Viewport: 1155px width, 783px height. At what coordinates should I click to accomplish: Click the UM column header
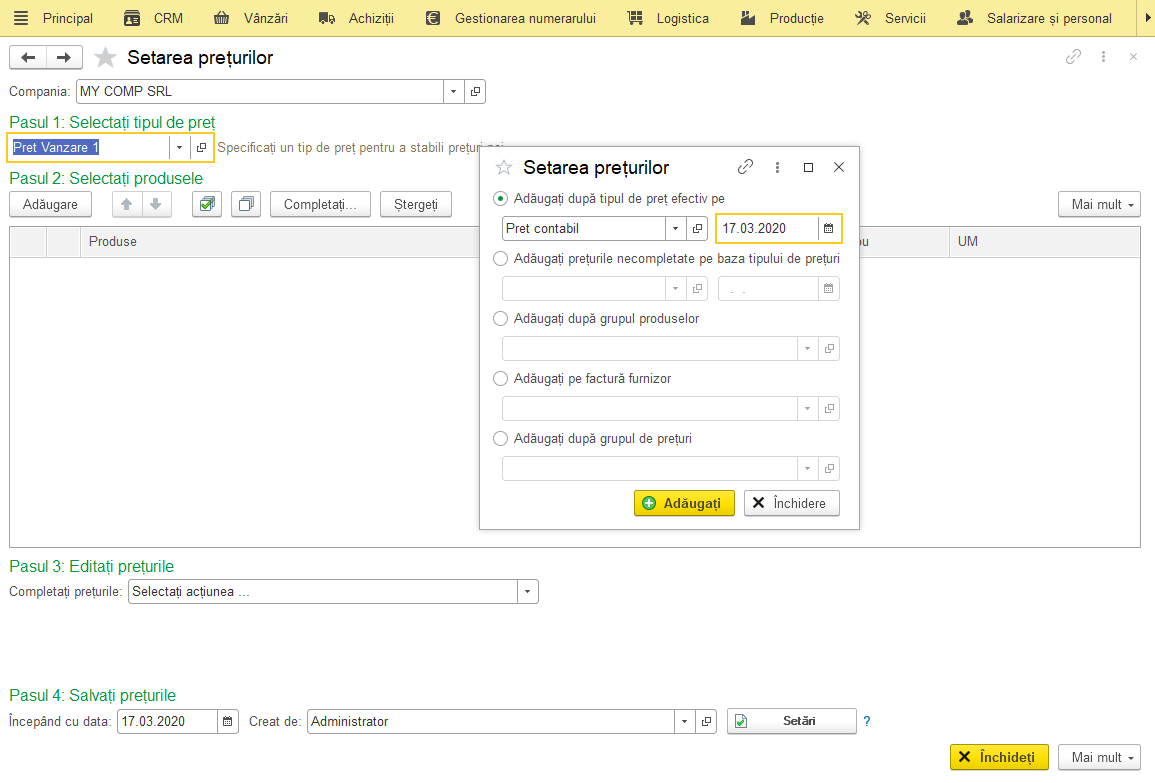tap(1045, 242)
